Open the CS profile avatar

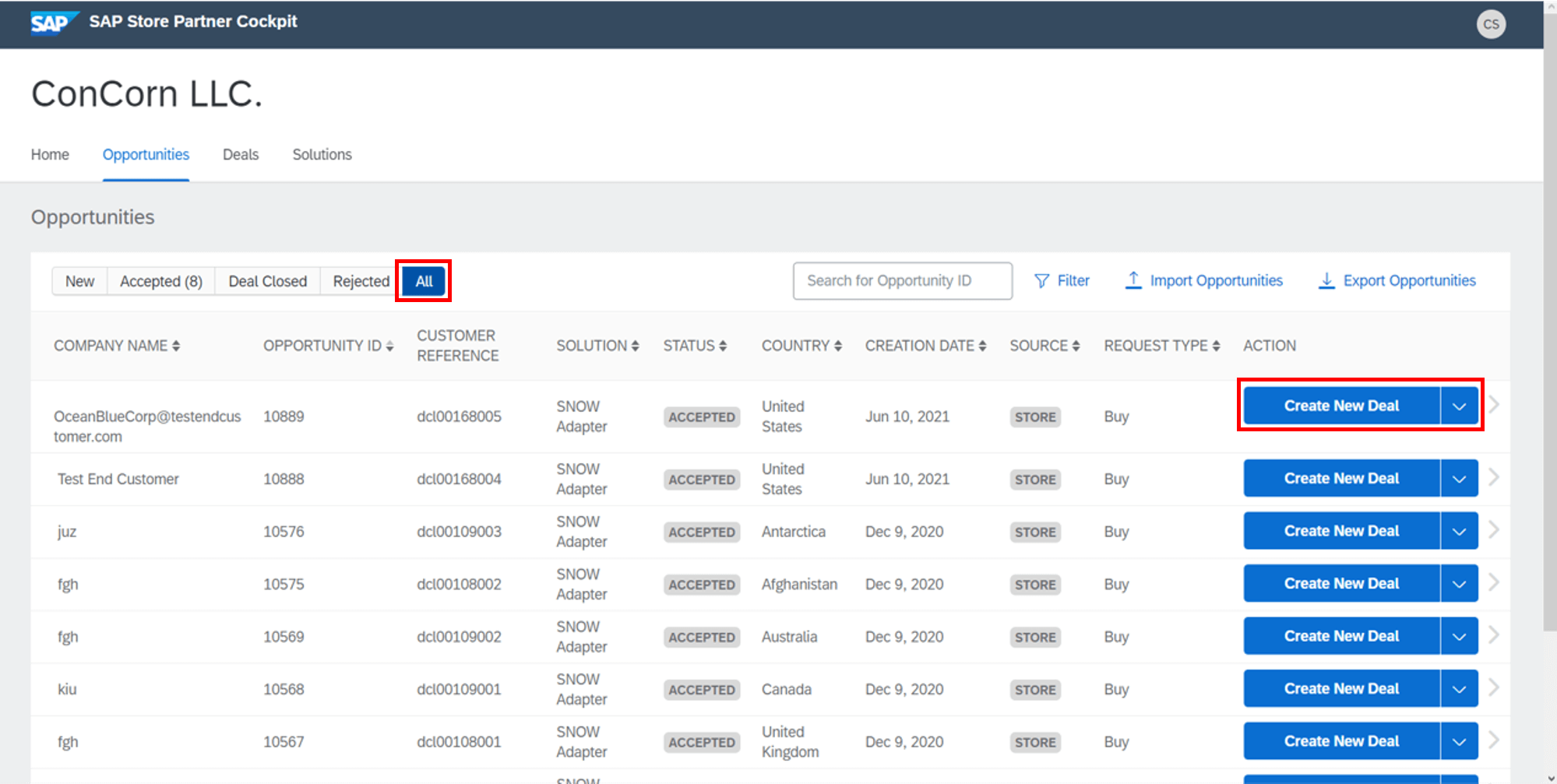(x=1490, y=24)
